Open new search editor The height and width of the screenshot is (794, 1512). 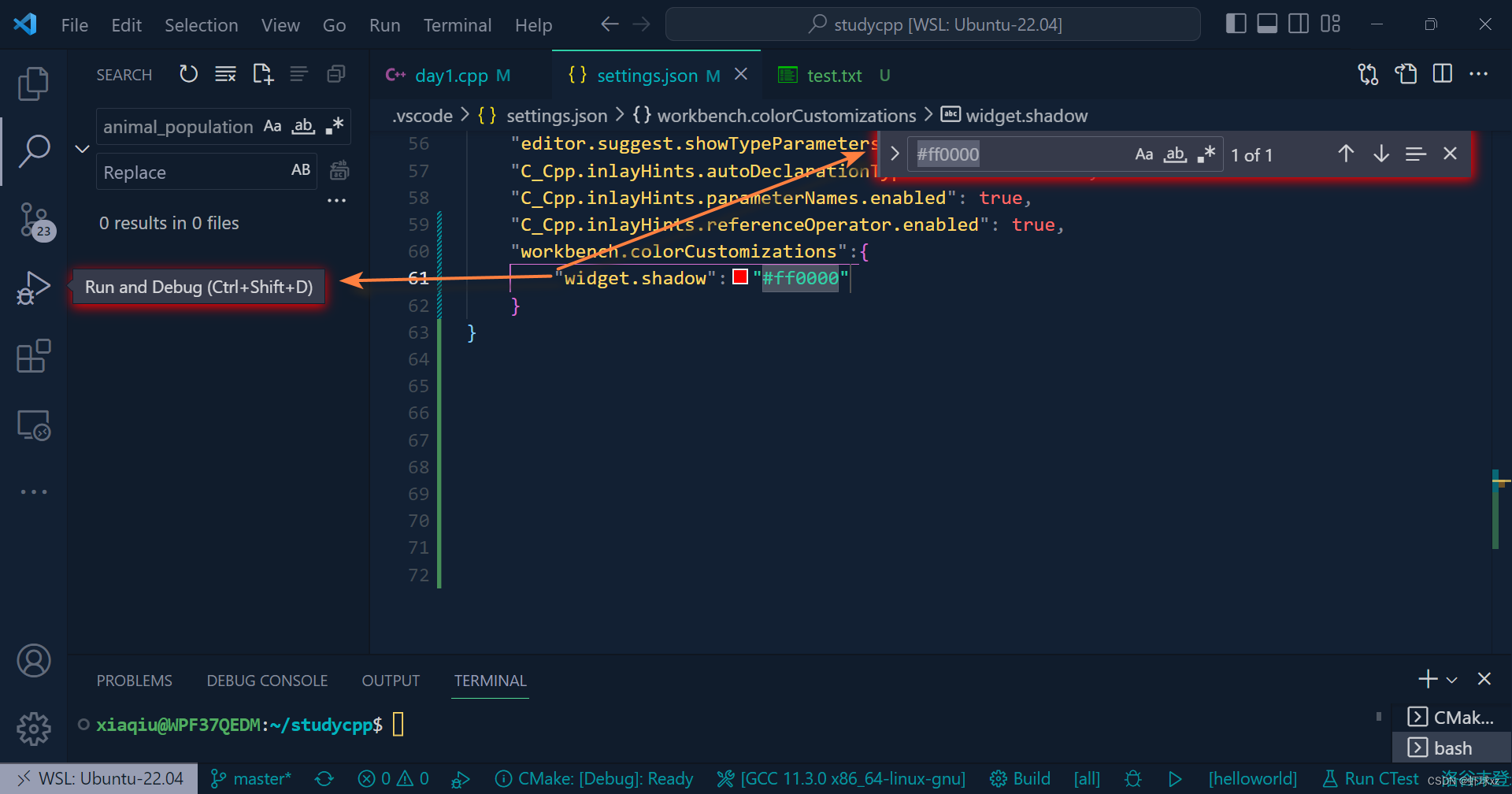pos(262,74)
